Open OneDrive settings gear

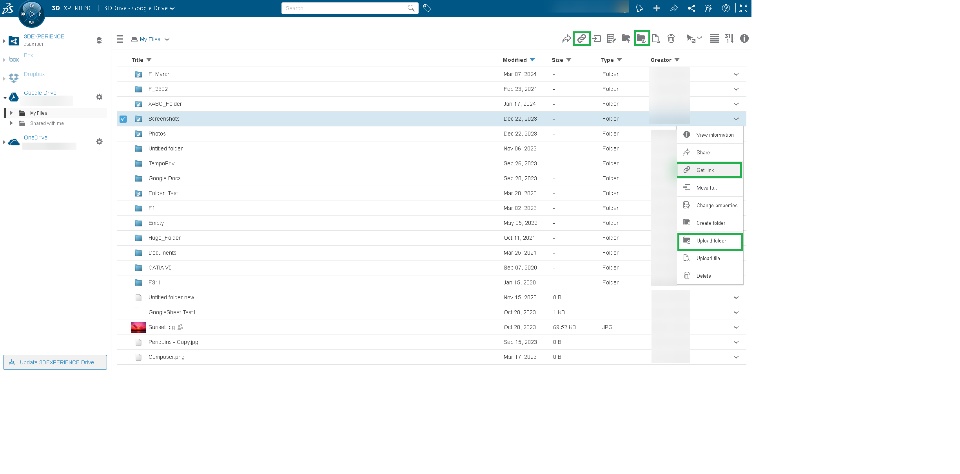[x=99, y=141]
